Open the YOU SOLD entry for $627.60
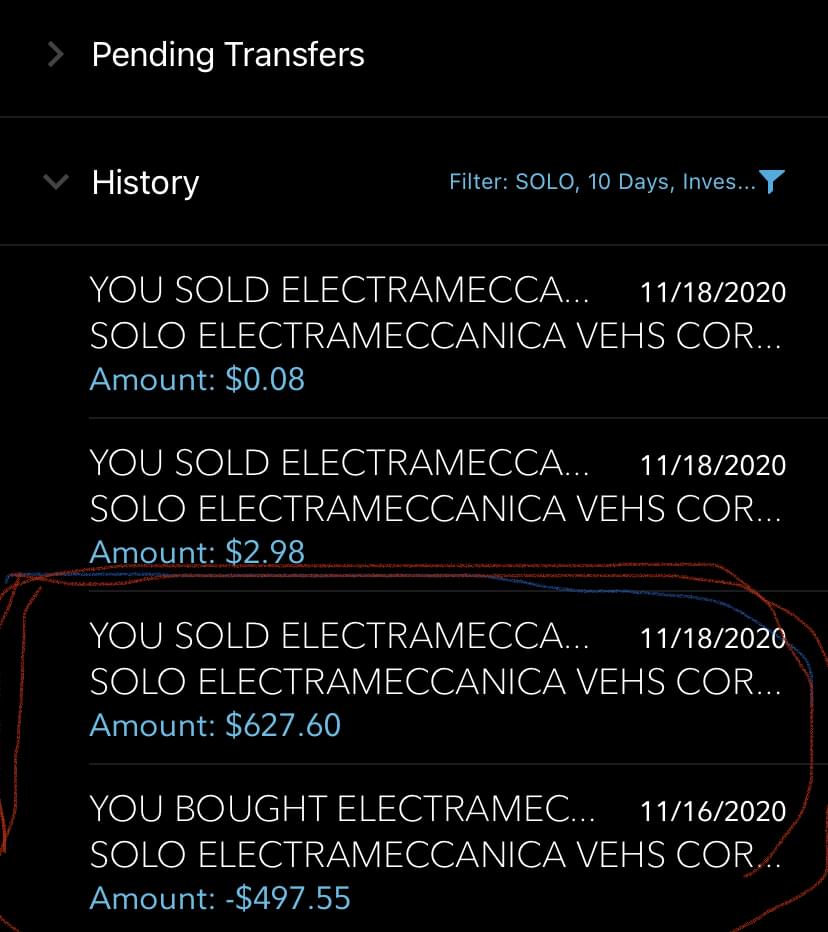This screenshot has height=932, width=828. (x=340, y=637)
